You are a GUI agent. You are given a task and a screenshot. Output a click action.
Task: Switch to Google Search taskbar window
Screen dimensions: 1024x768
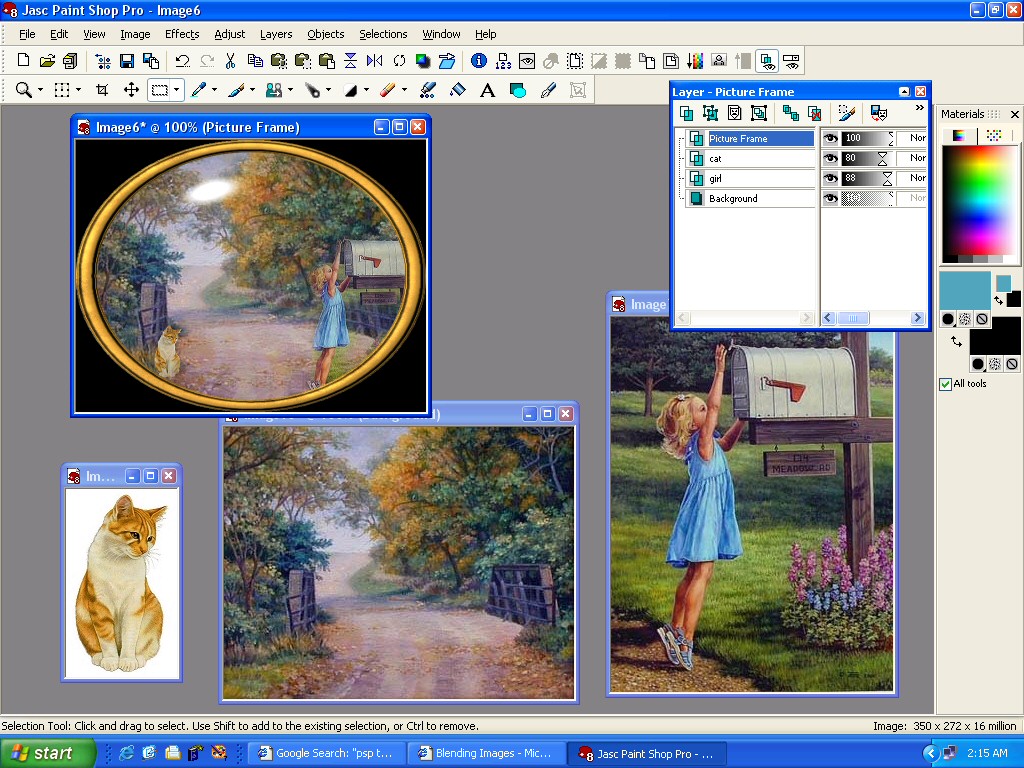(x=327, y=753)
